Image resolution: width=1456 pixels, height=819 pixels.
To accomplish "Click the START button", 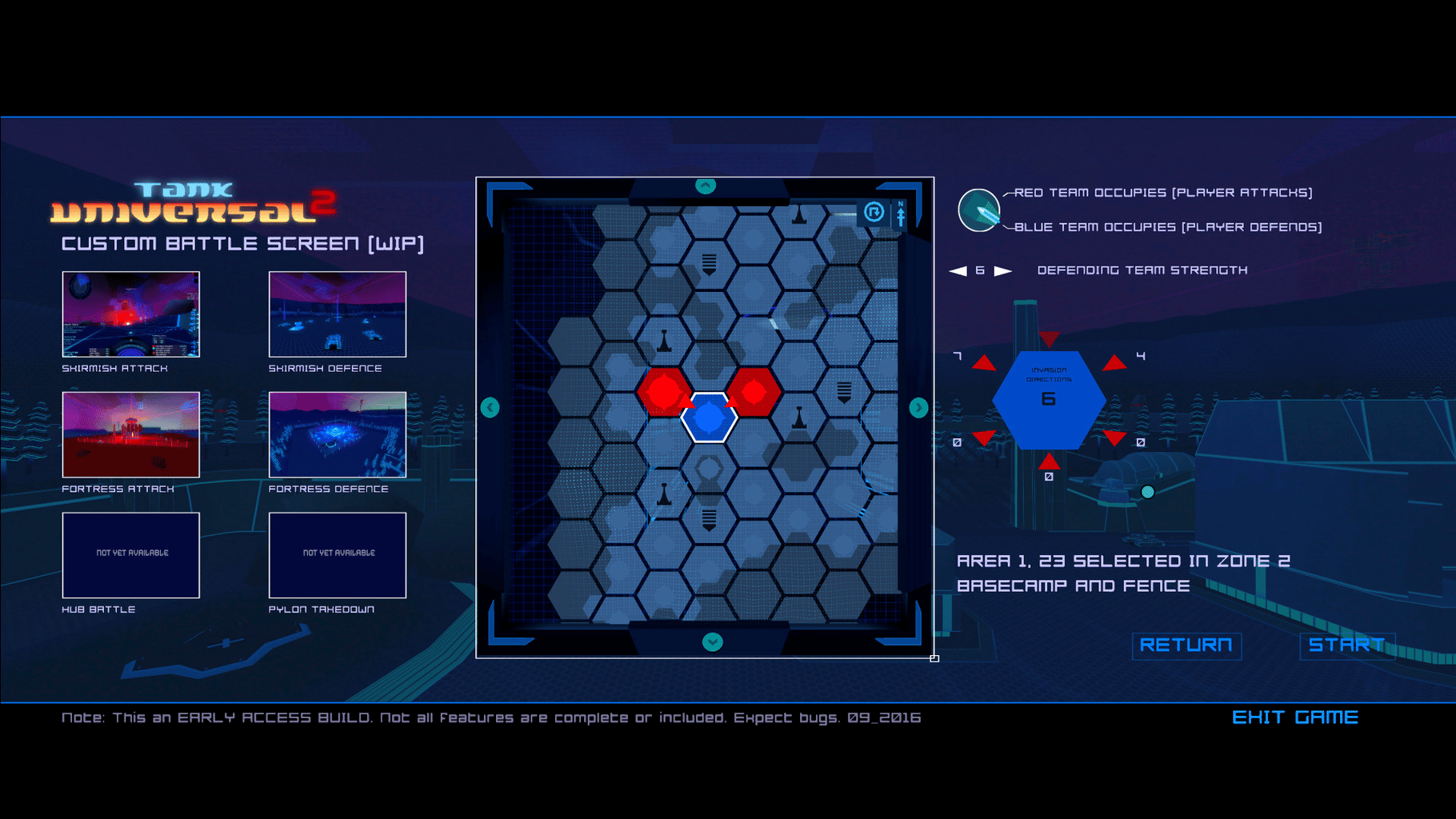I will tap(1347, 645).
